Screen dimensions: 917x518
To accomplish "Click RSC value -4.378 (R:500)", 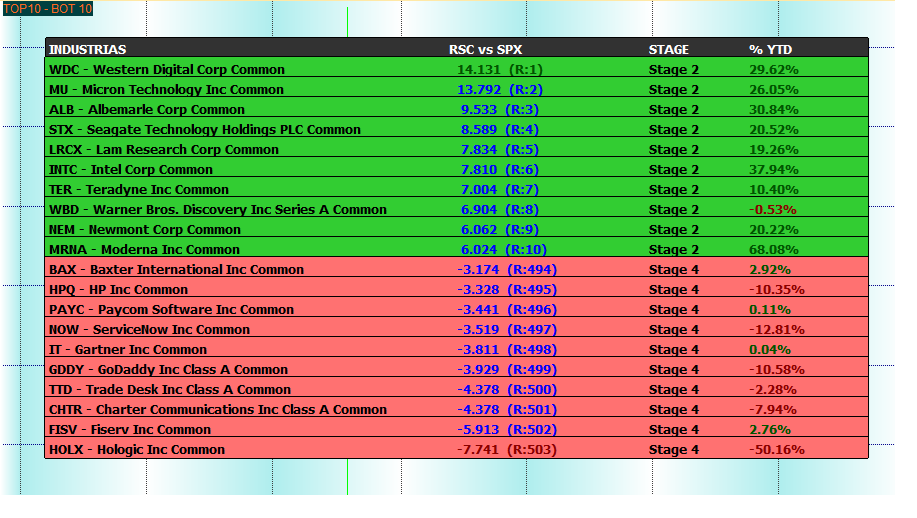I will point(506,389).
